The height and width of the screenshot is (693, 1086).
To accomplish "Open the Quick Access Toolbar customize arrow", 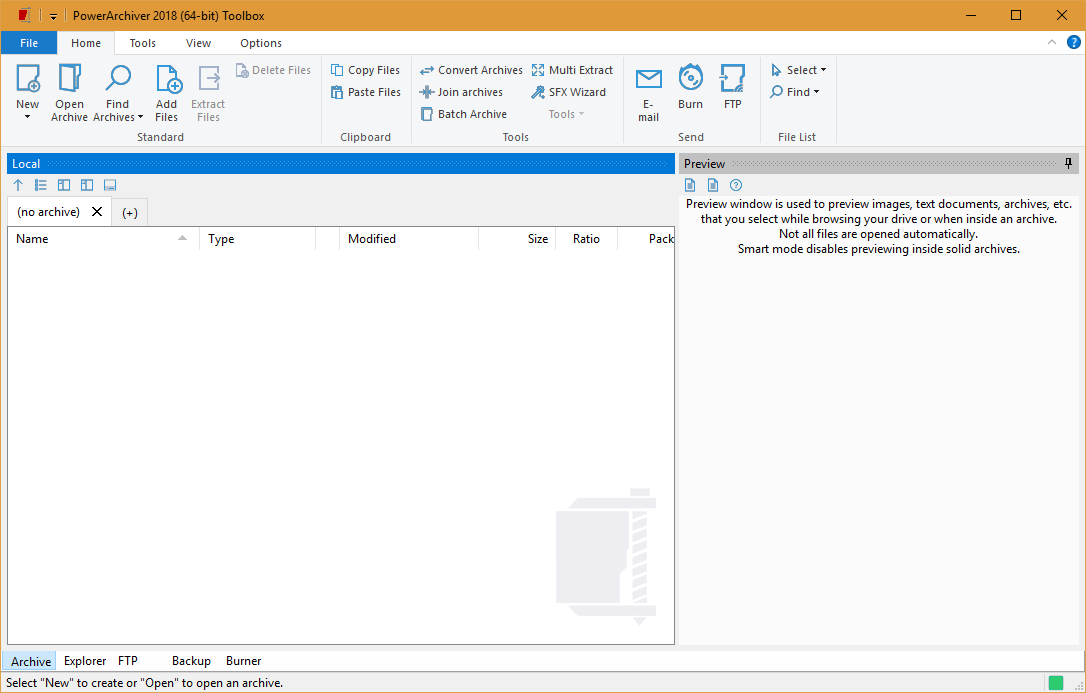I will (x=53, y=16).
